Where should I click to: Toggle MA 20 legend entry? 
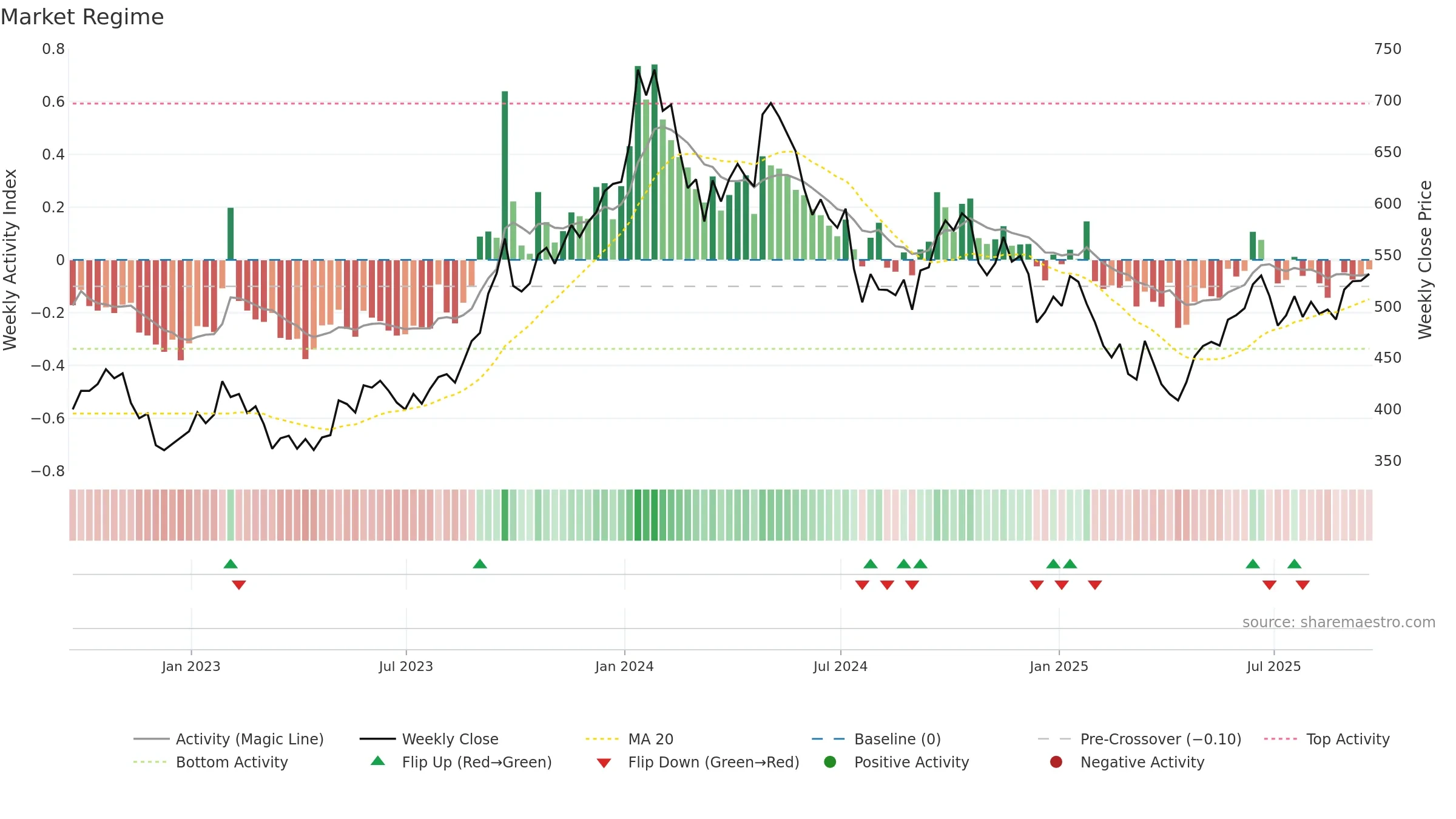629,739
